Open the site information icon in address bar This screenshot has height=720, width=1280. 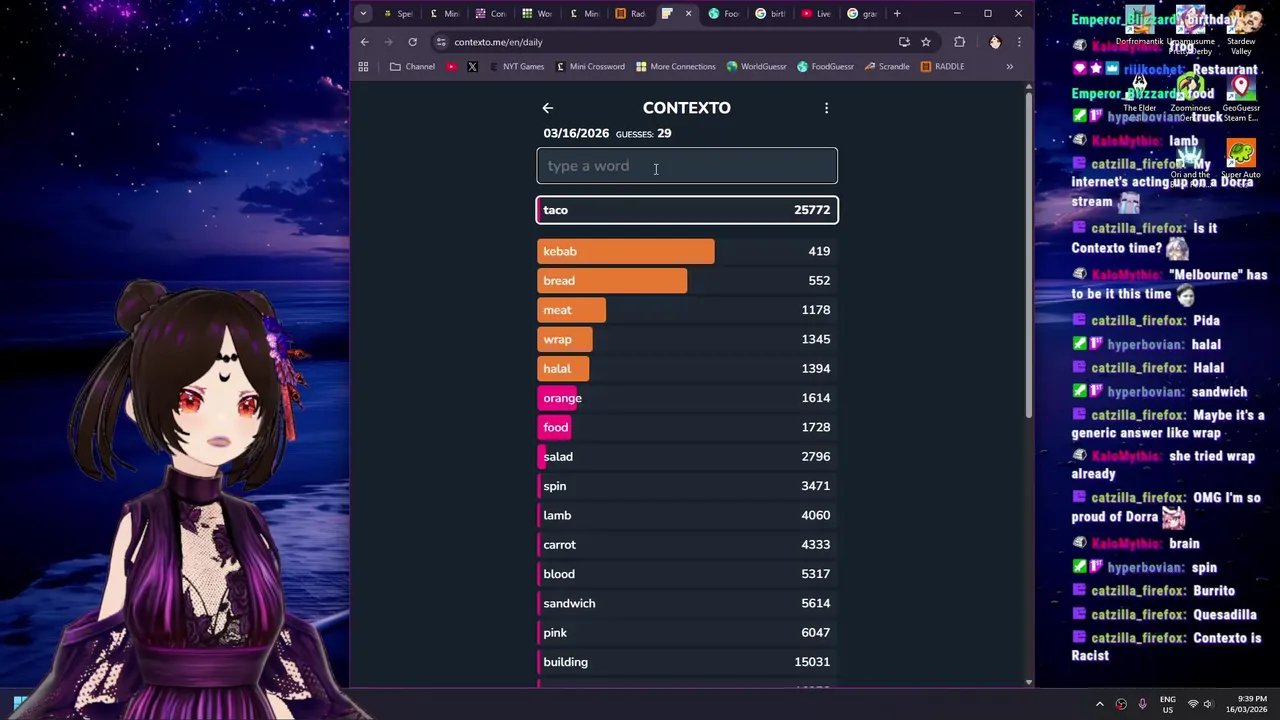pos(441,42)
